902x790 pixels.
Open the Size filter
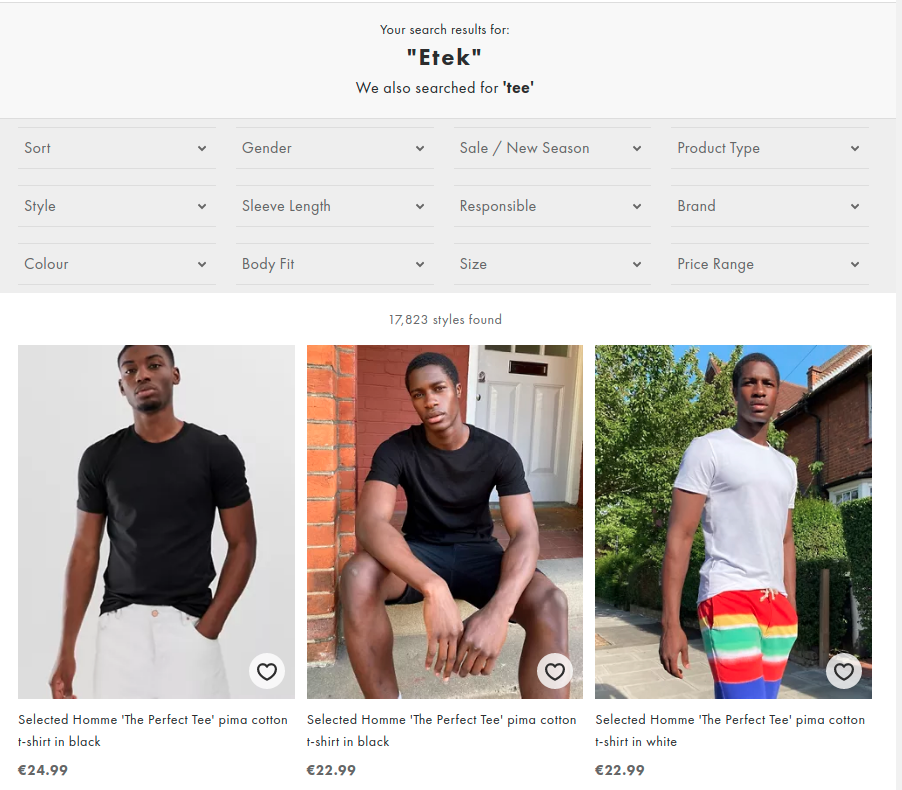552,264
